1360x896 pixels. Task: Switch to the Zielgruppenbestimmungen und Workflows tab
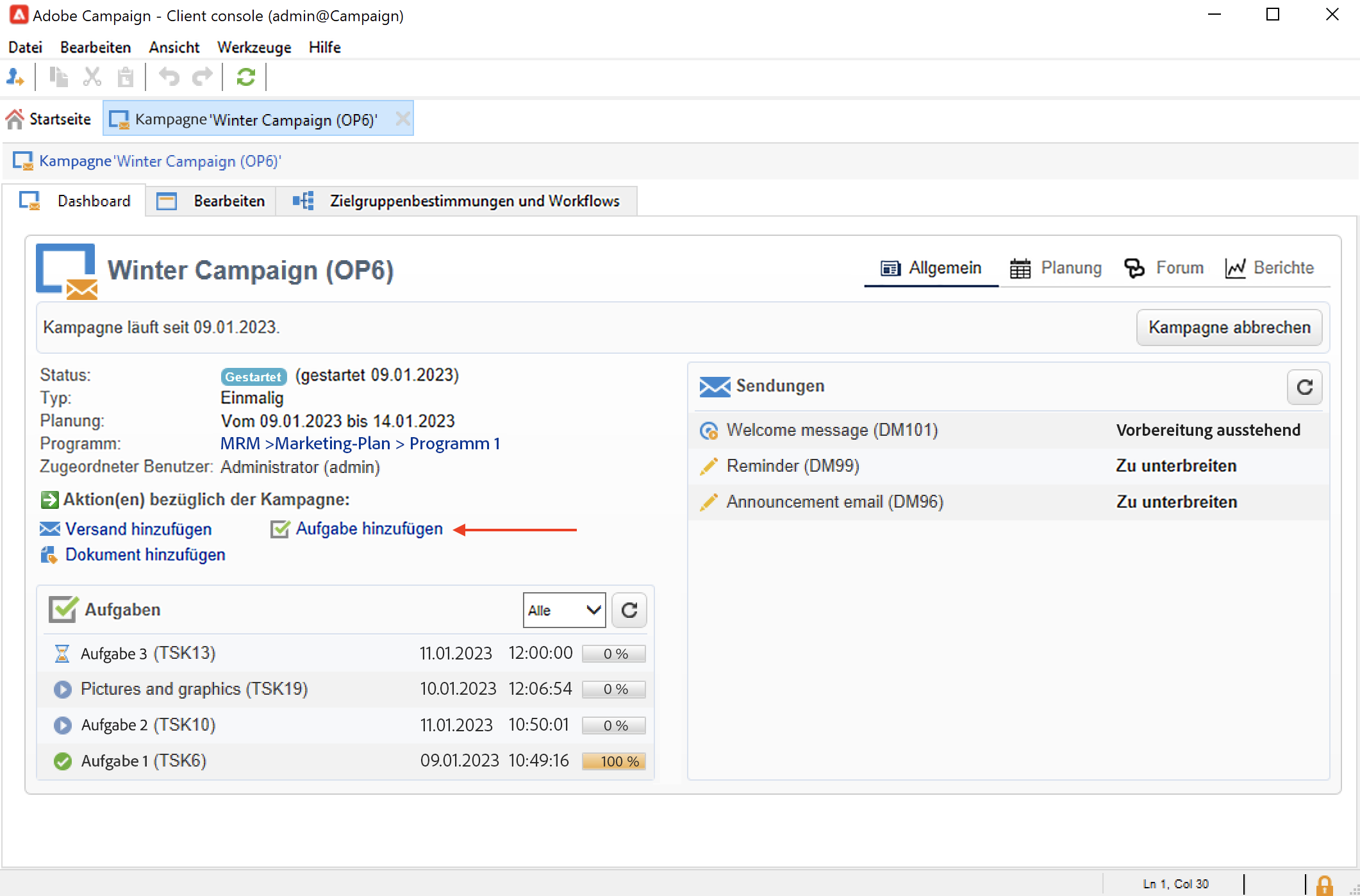tap(474, 201)
